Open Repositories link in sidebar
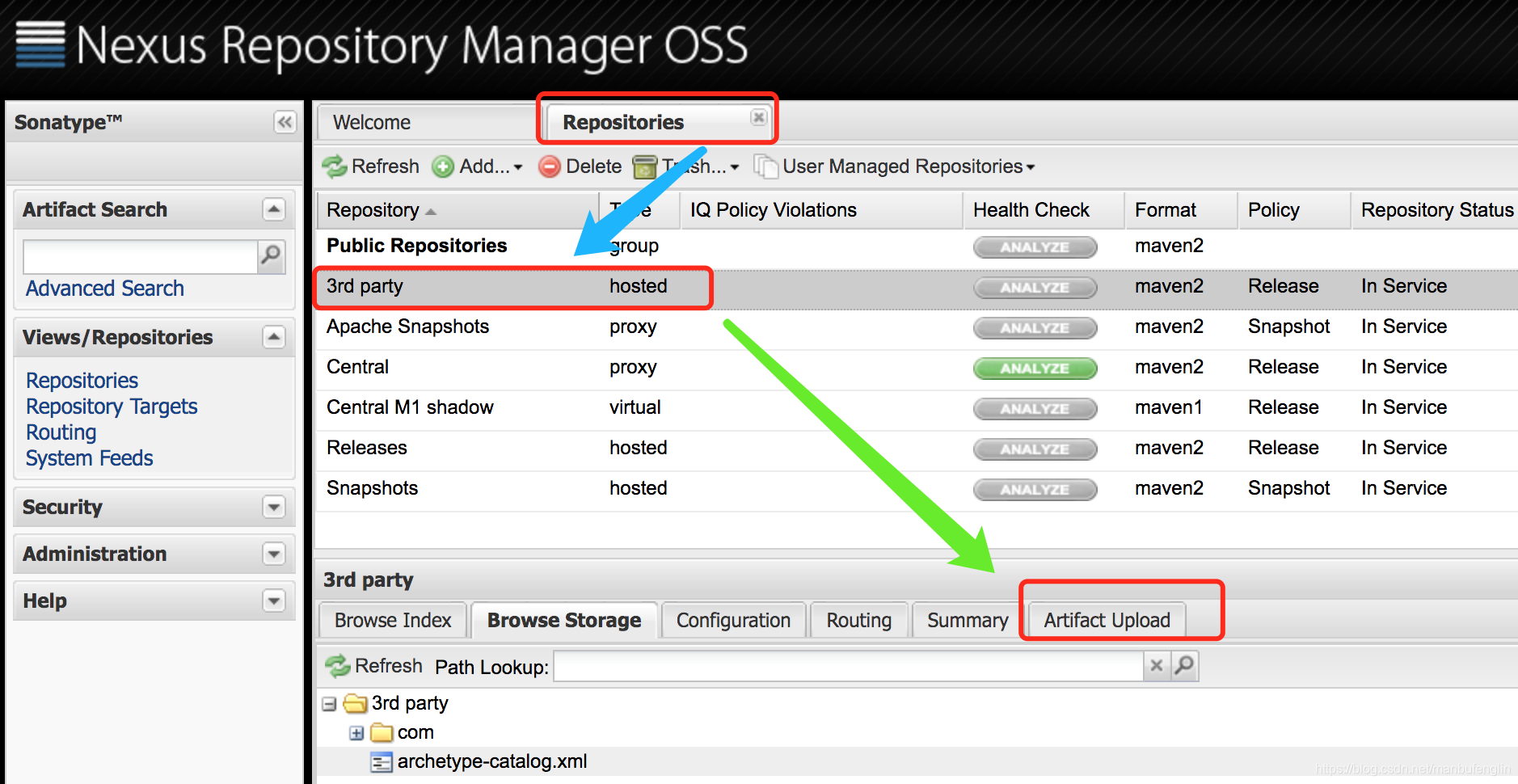Image resolution: width=1518 pixels, height=784 pixels. tap(82, 381)
